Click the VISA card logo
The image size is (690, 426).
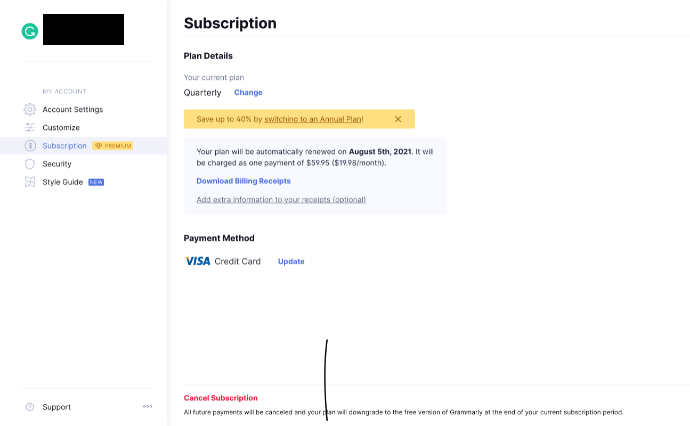click(198, 261)
